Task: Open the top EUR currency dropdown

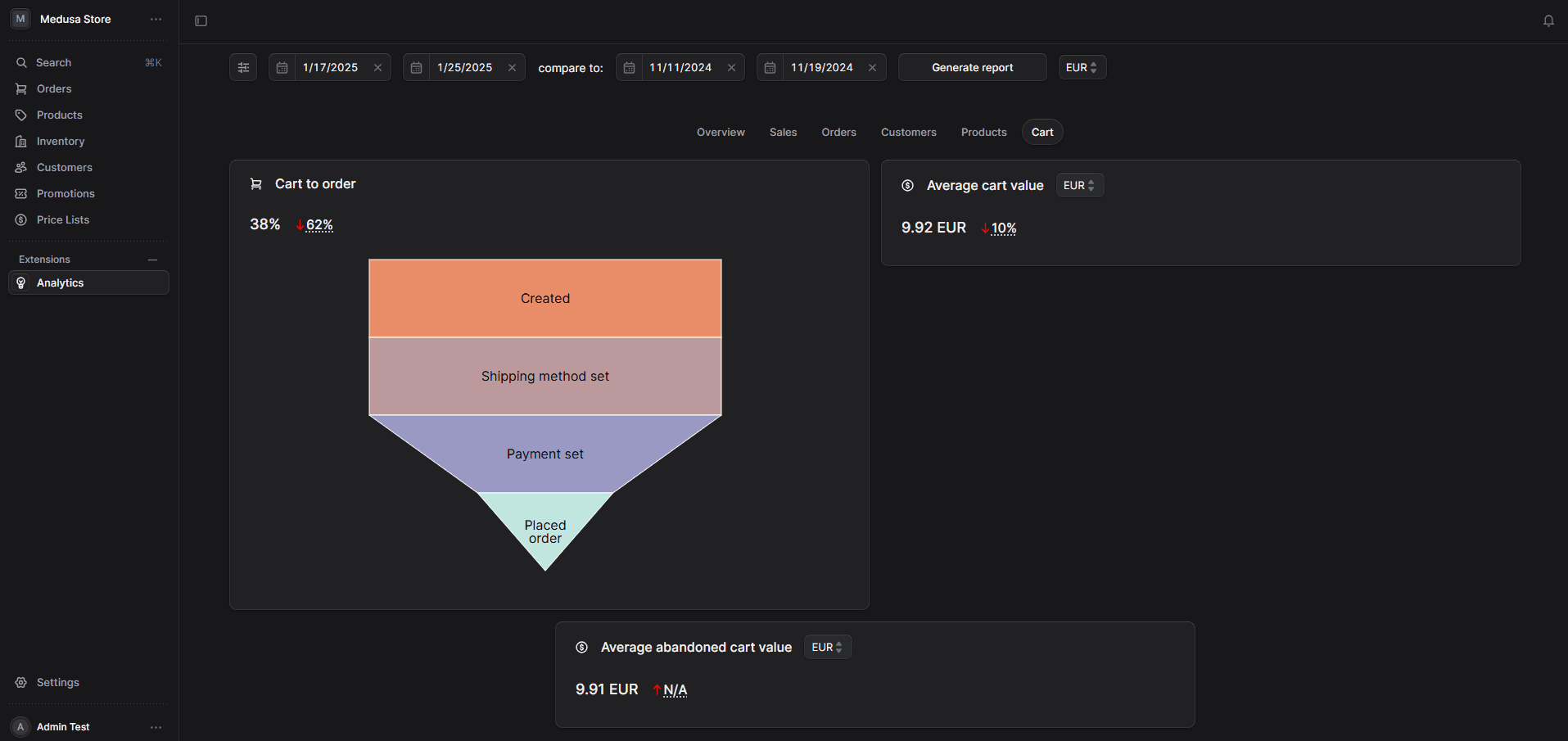Action: coord(1082,68)
